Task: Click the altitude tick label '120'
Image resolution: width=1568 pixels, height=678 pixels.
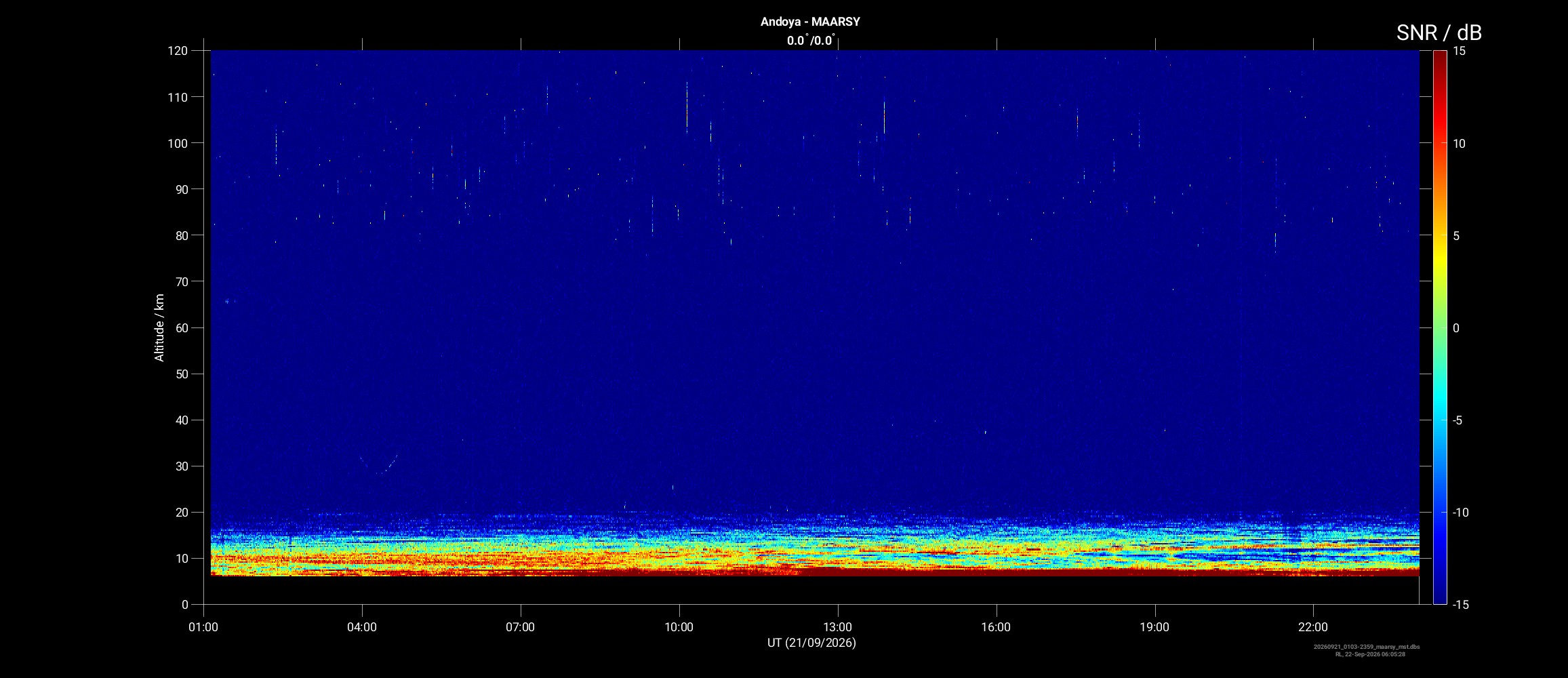Action: pos(178,51)
